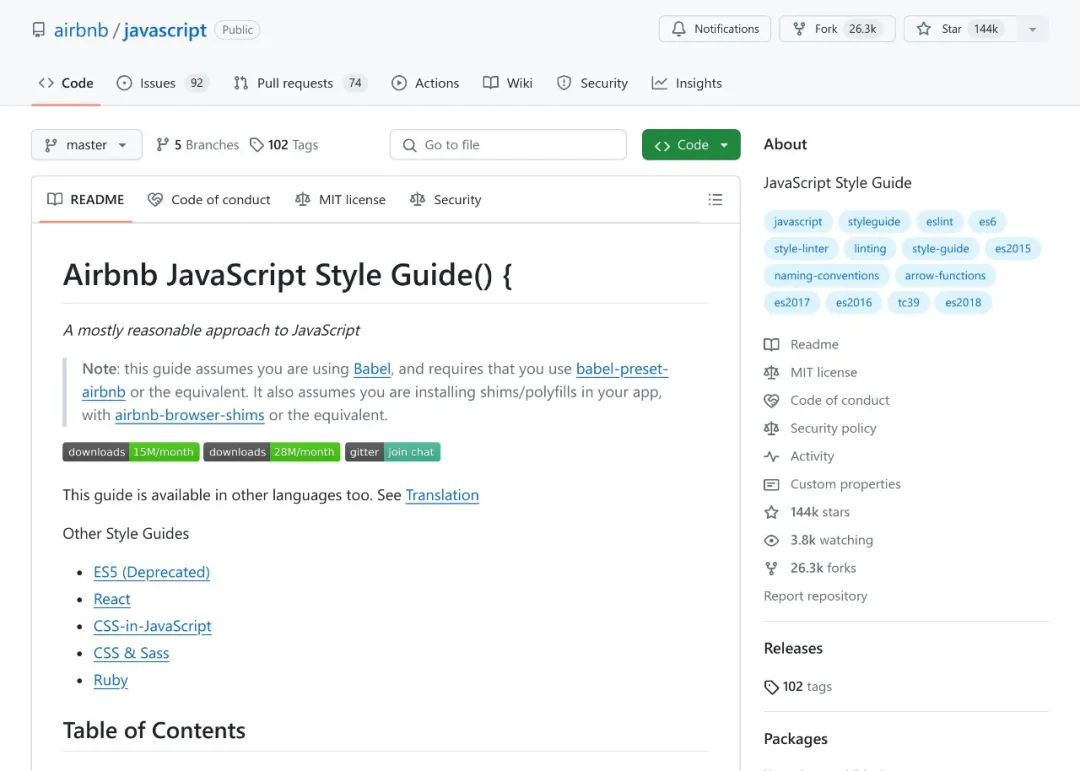1080x771 pixels.
Task: Open Readme in the About sidebar
Action: click(x=802, y=345)
